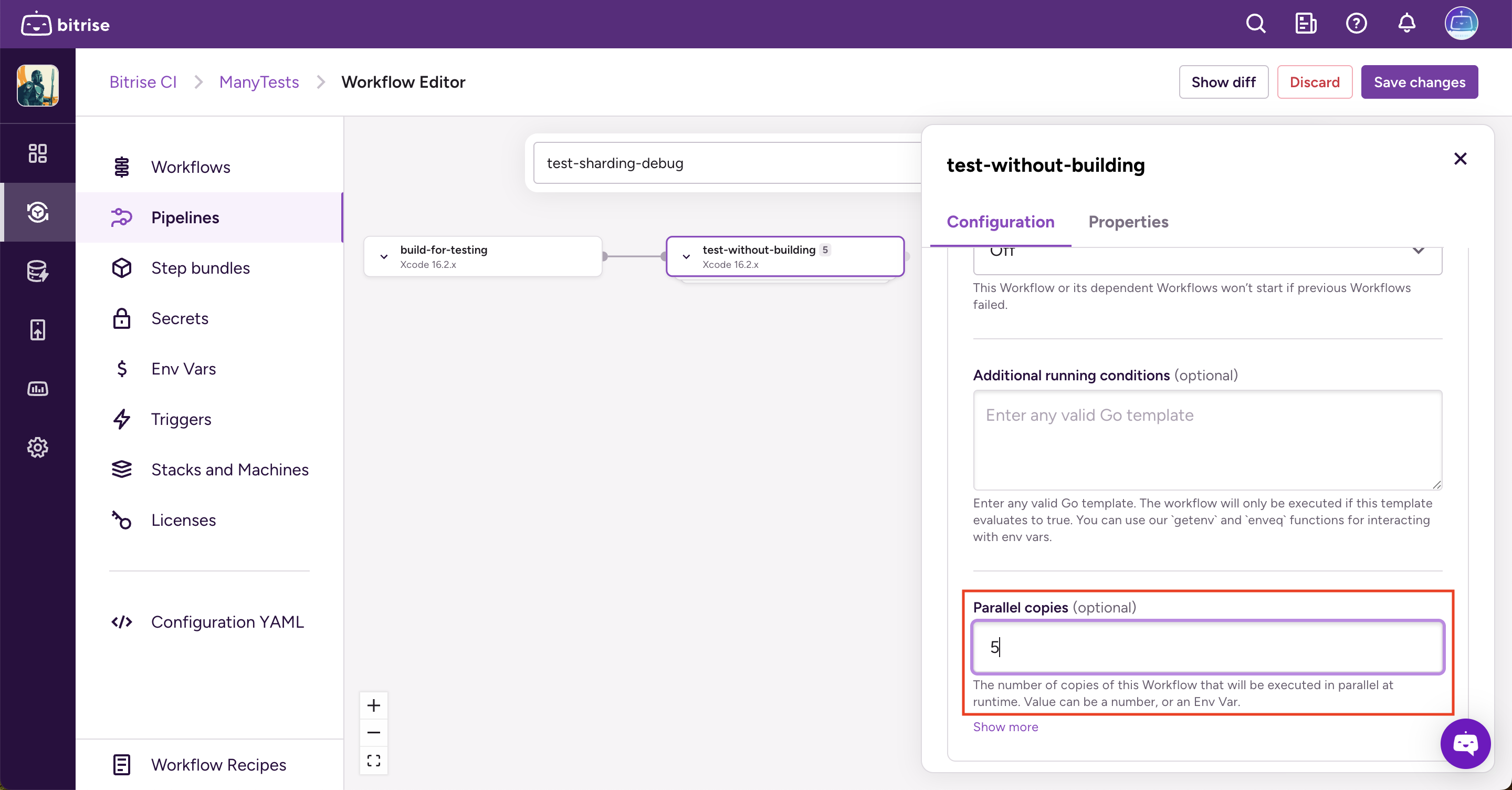Viewport: 1512px width, 790px height.
Task: Open the insights chart icon in left rail
Action: tap(38, 388)
